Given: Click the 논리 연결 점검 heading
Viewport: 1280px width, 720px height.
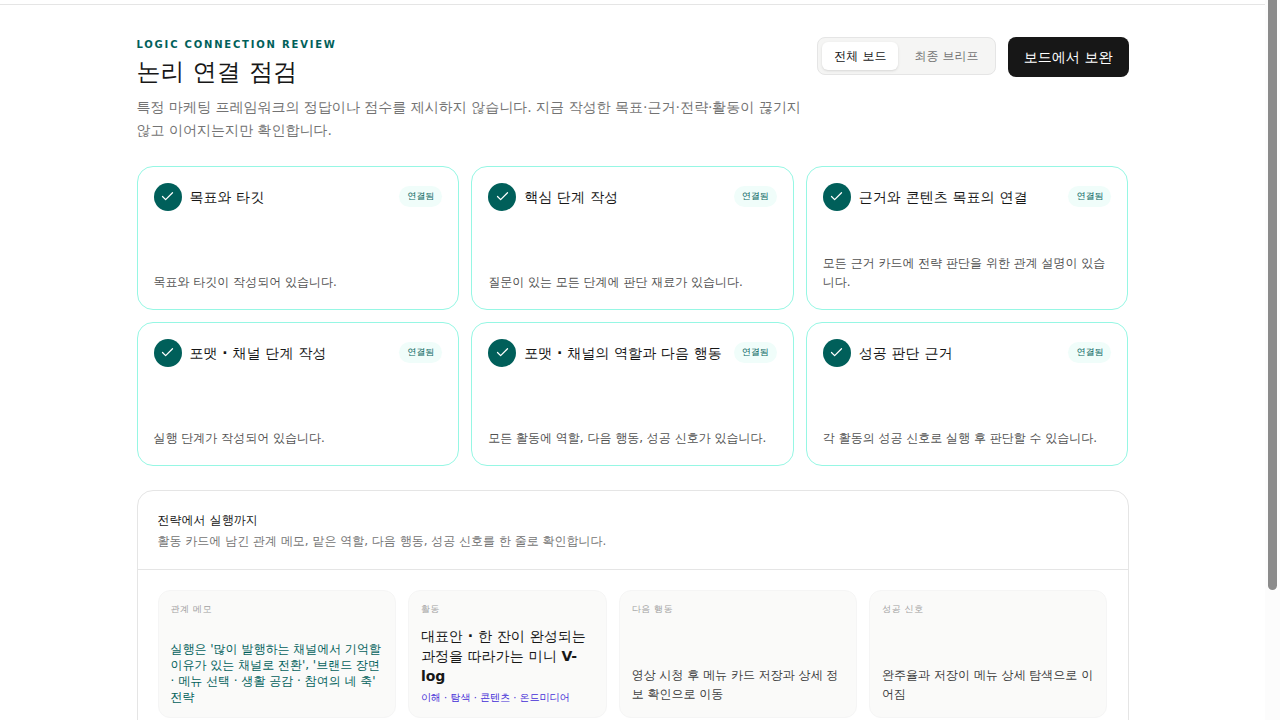Looking at the screenshot, I should point(217,72).
